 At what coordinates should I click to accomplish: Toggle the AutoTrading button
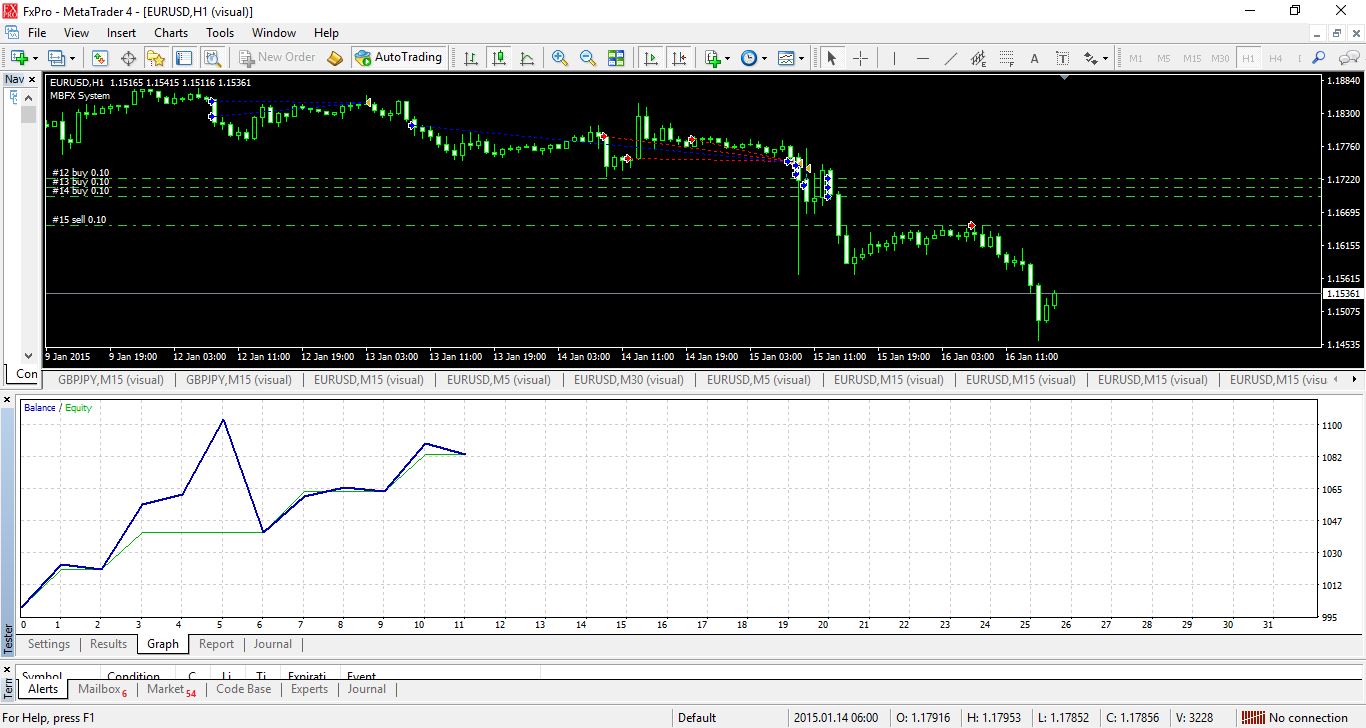pos(398,58)
